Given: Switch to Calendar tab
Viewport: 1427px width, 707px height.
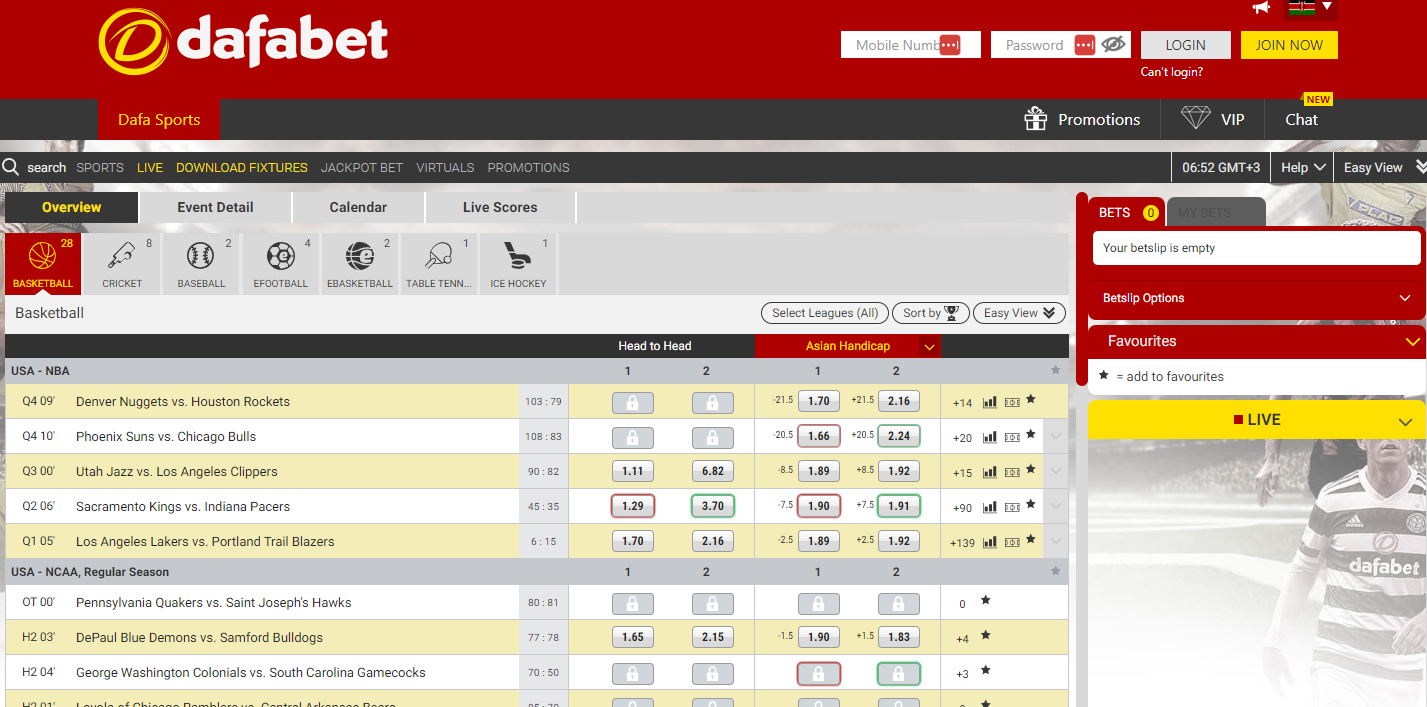Looking at the screenshot, I should point(358,207).
